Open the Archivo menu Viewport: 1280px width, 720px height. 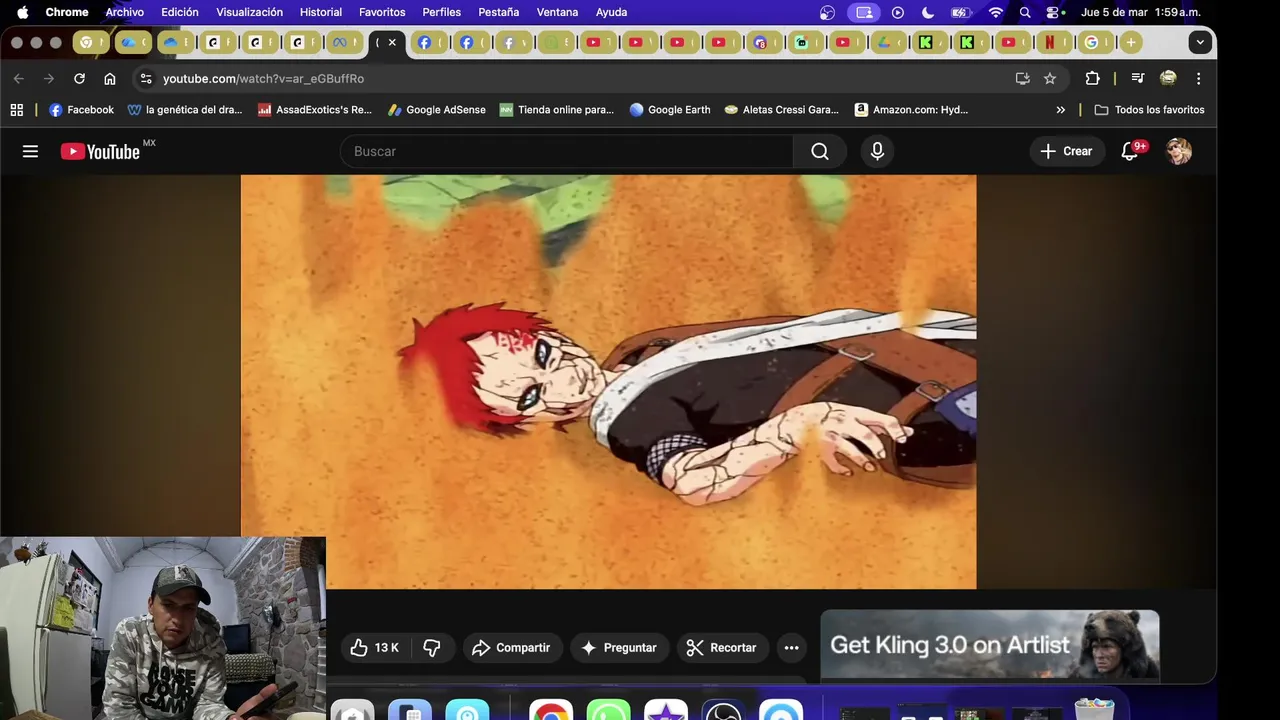pyautogui.click(x=125, y=12)
